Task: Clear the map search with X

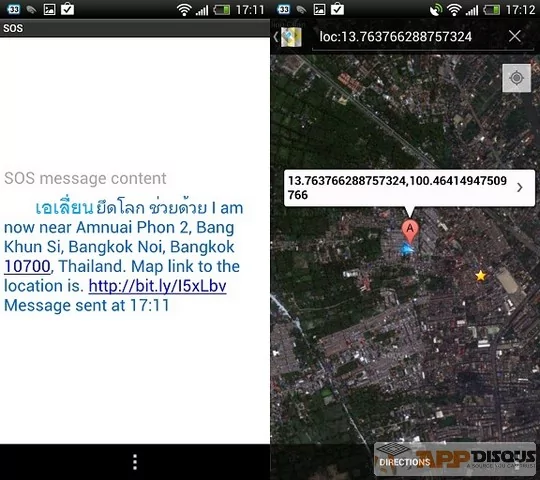Action: 515,36
